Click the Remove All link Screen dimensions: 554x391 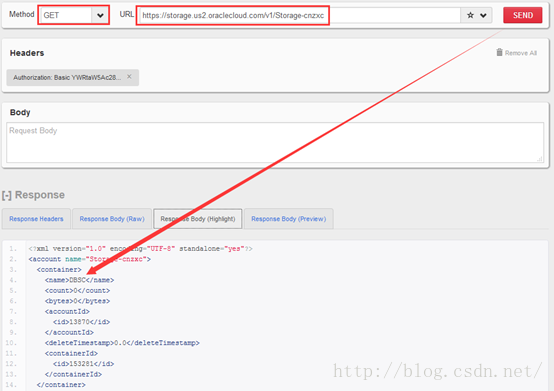pyautogui.click(x=521, y=53)
